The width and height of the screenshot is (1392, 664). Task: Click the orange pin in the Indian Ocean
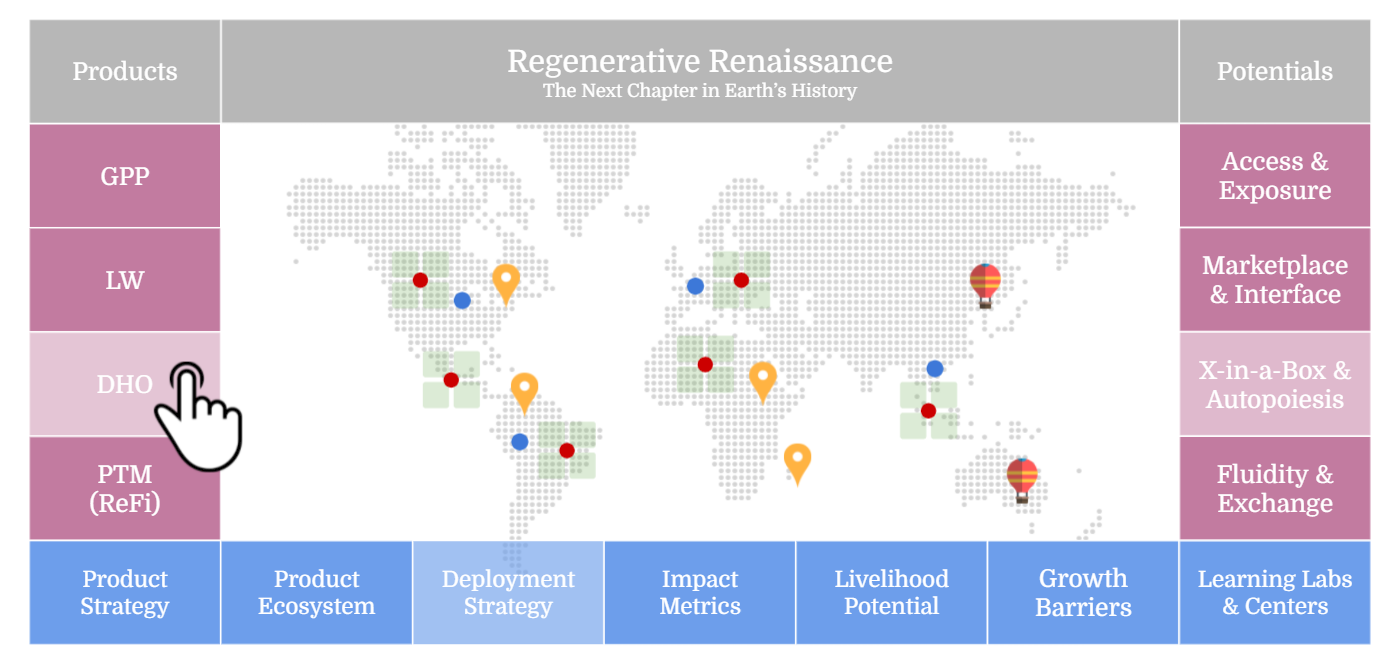797,464
